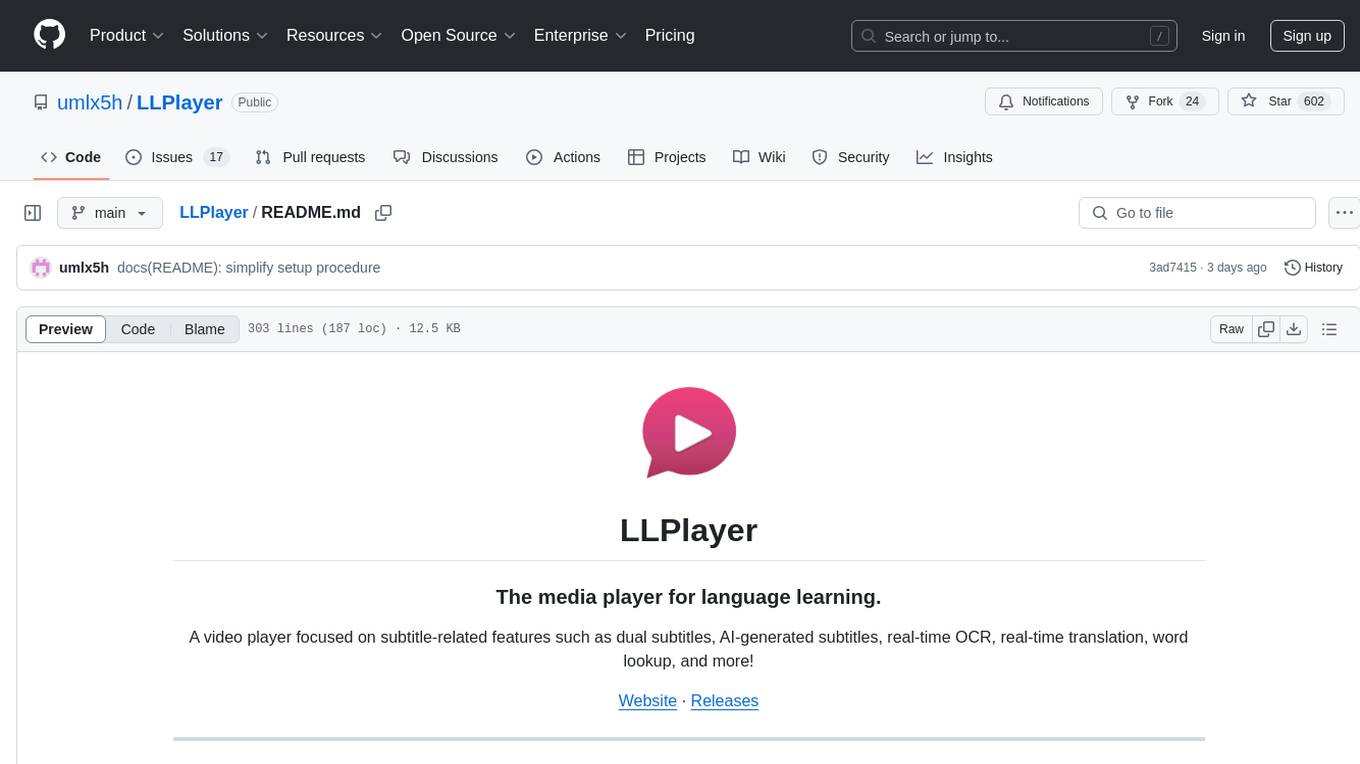Expand the Open Source menu

(x=458, y=35)
